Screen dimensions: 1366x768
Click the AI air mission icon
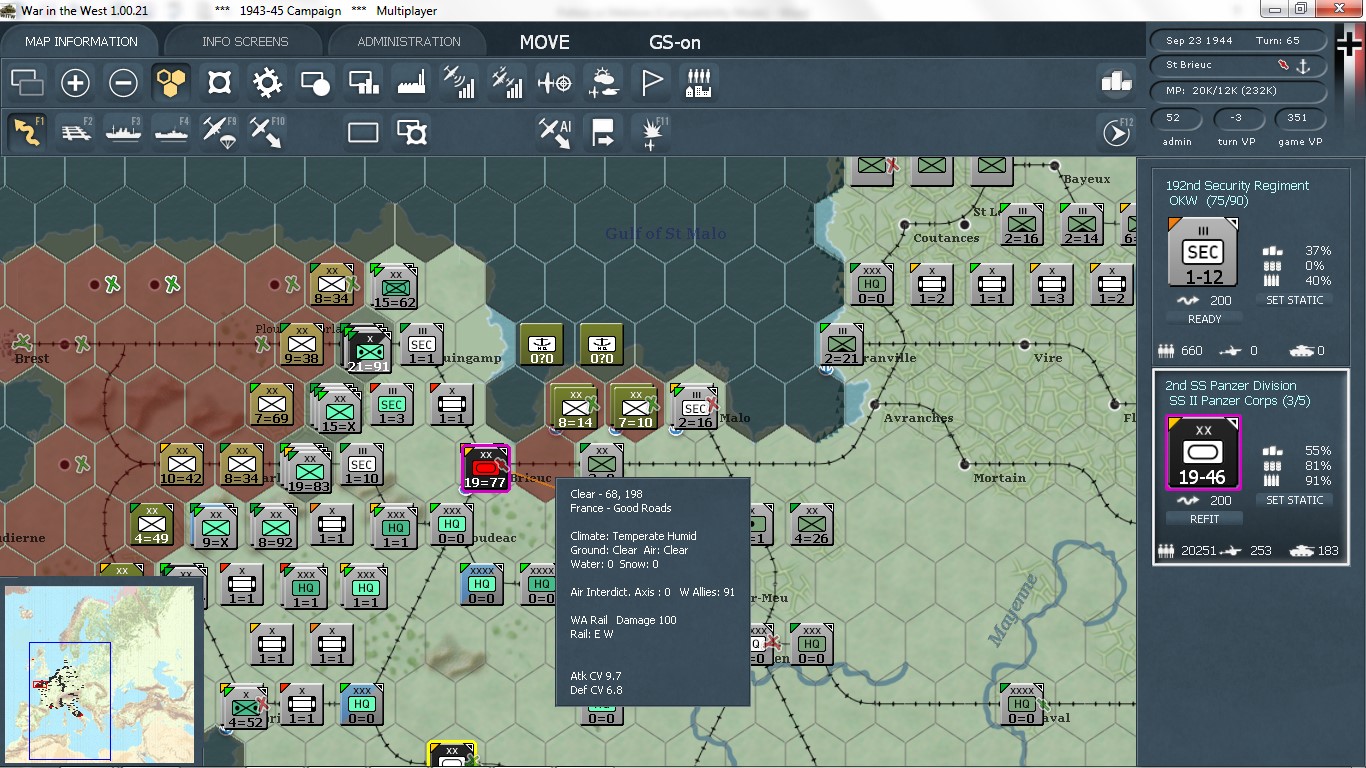click(555, 132)
